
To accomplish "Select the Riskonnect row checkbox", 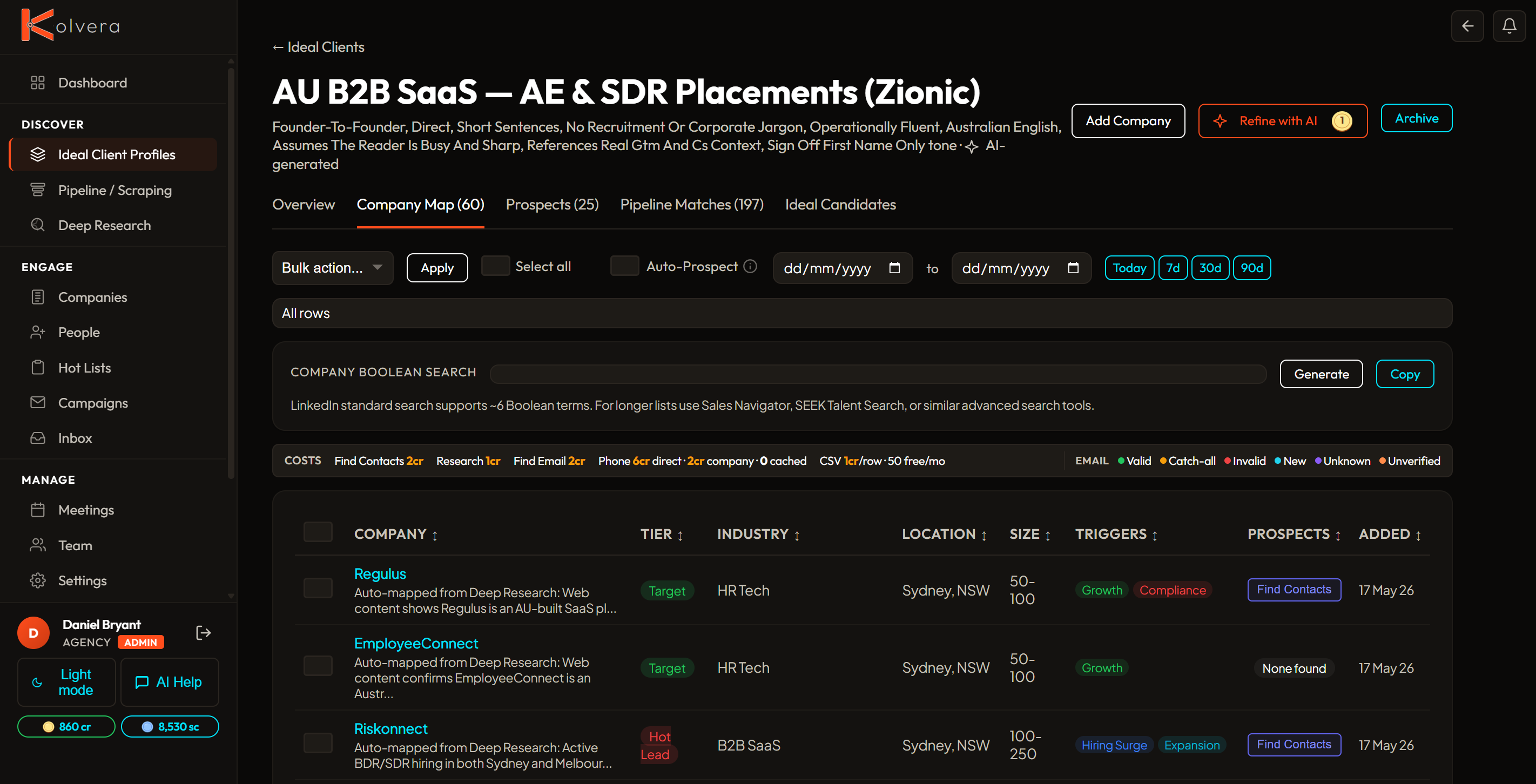I will click(318, 743).
